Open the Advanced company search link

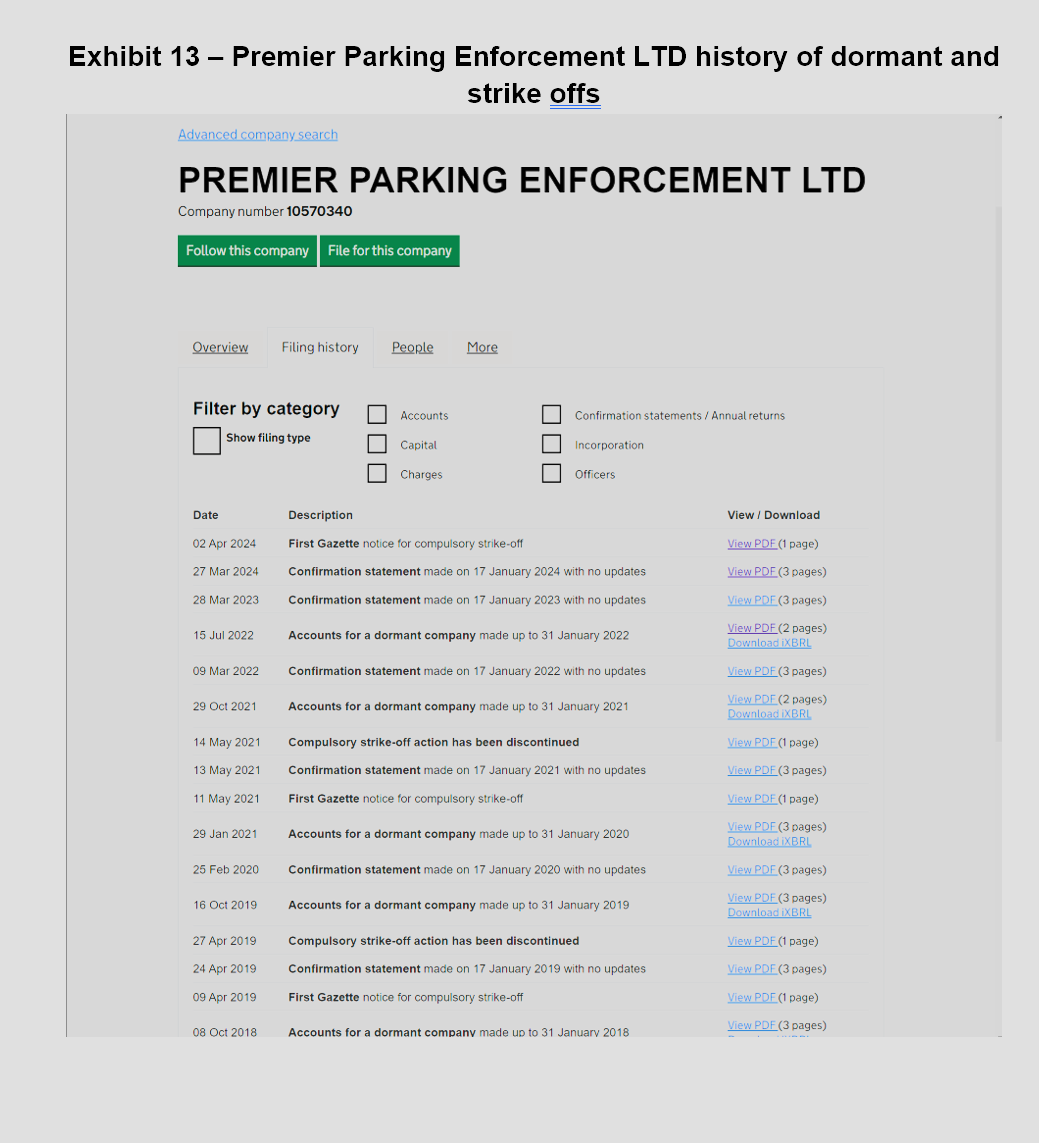click(x=258, y=135)
